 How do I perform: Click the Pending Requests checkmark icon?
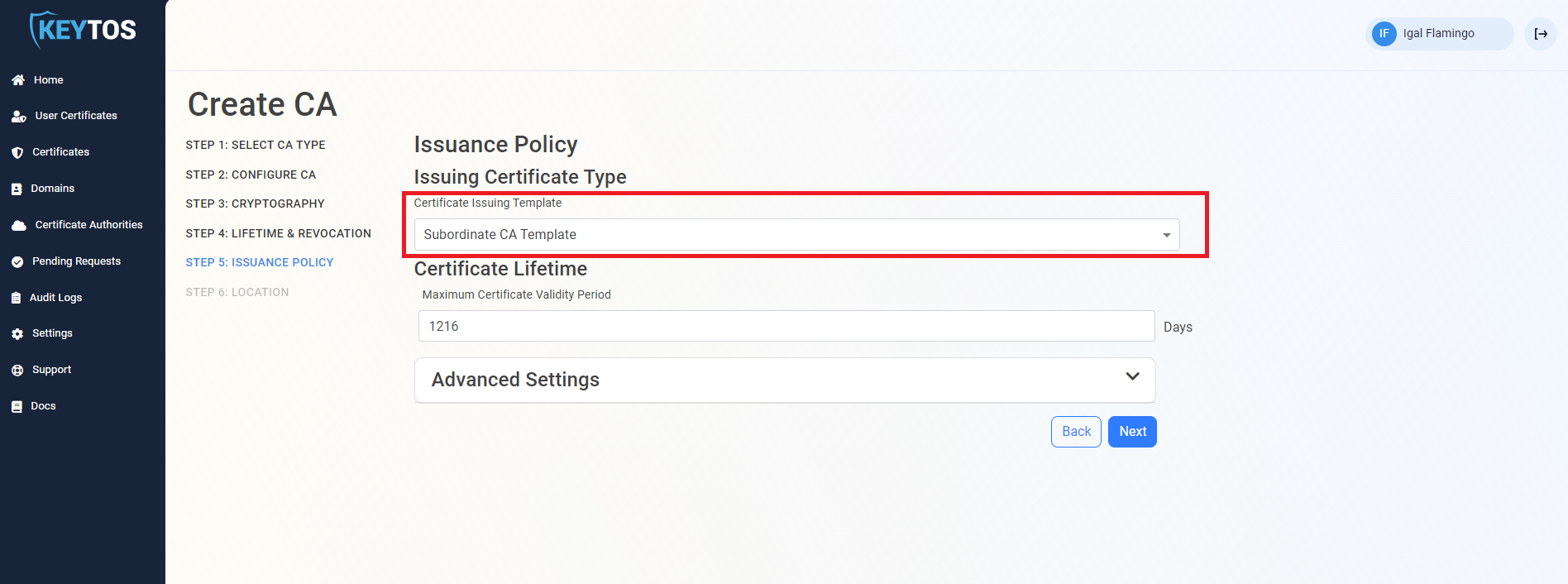(x=17, y=262)
